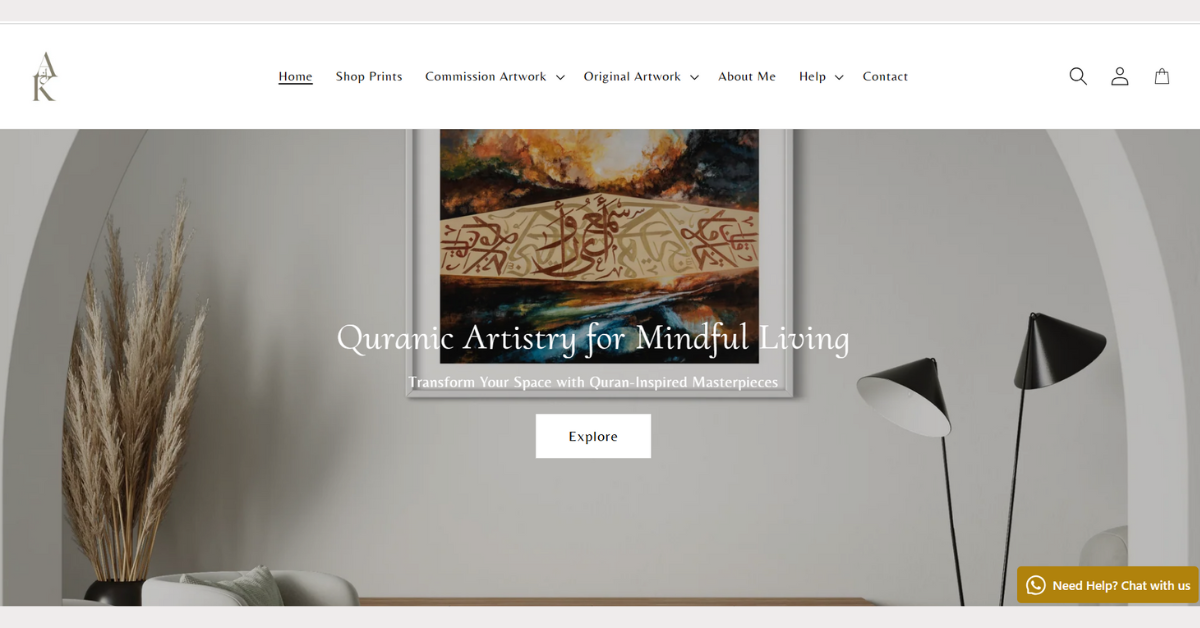
Task: Click the AK logo in header
Action: point(44,76)
